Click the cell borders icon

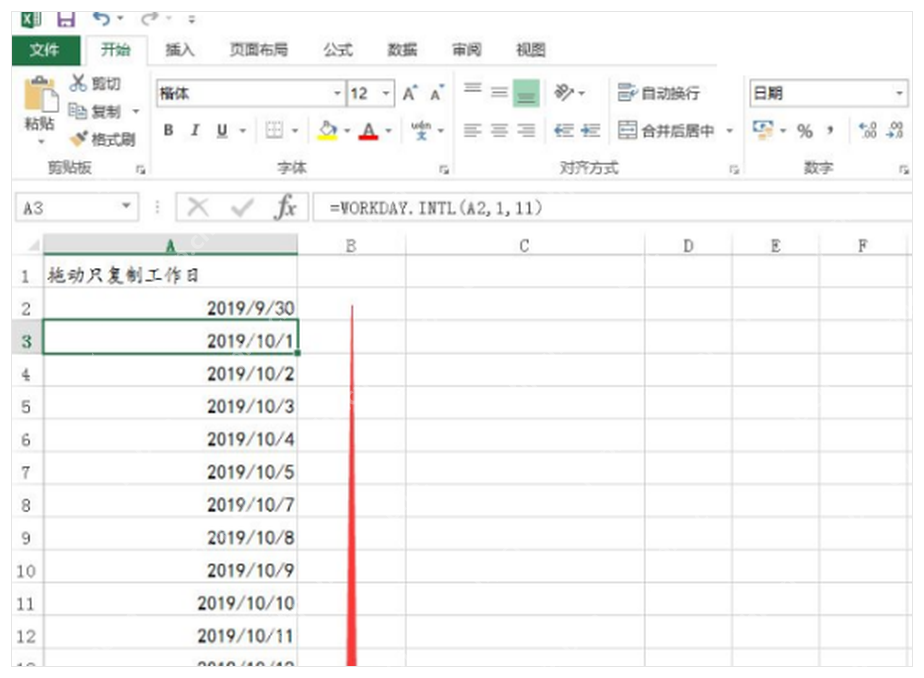[274, 130]
